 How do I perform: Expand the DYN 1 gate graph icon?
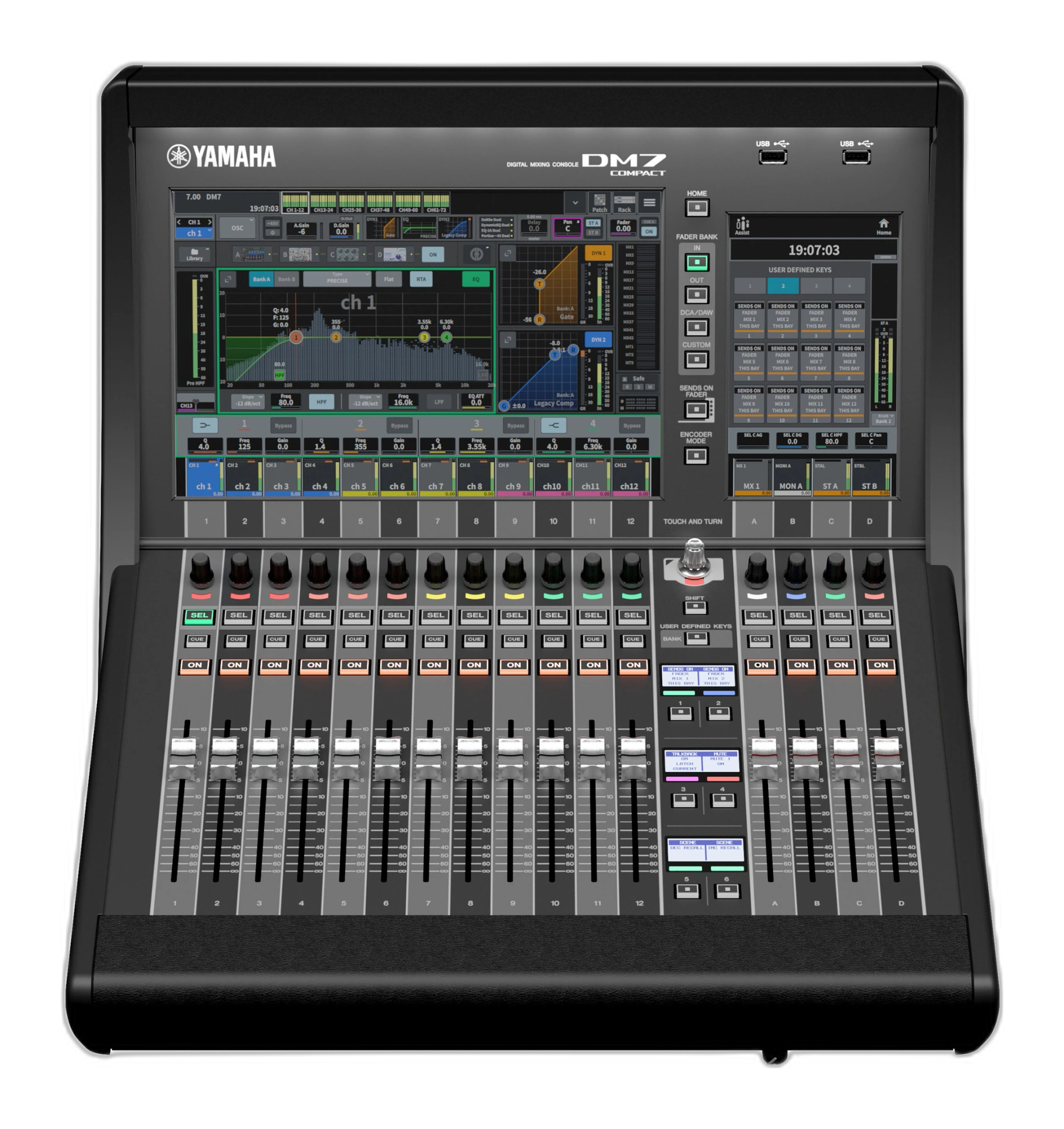coord(507,253)
